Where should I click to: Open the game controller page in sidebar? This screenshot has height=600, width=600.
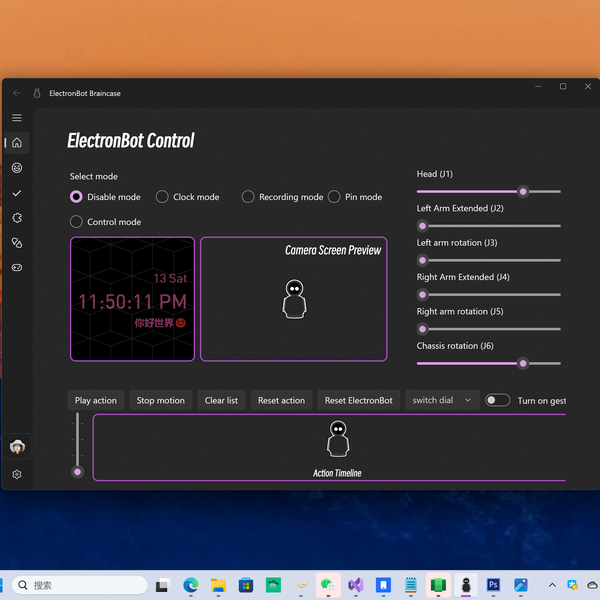click(17, 267)
